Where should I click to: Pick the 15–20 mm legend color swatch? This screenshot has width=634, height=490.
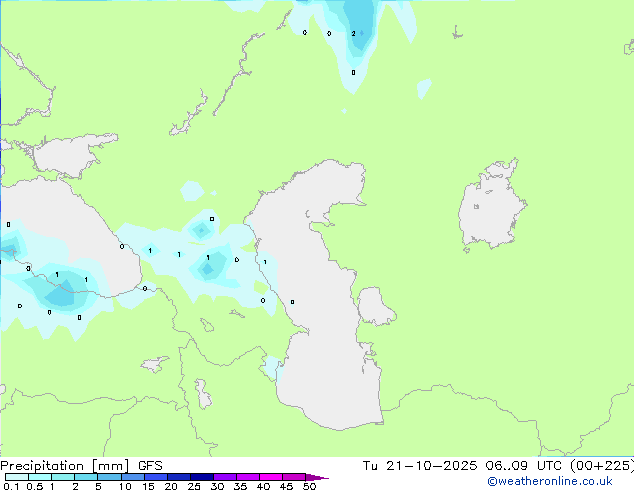tap(156, 477)
